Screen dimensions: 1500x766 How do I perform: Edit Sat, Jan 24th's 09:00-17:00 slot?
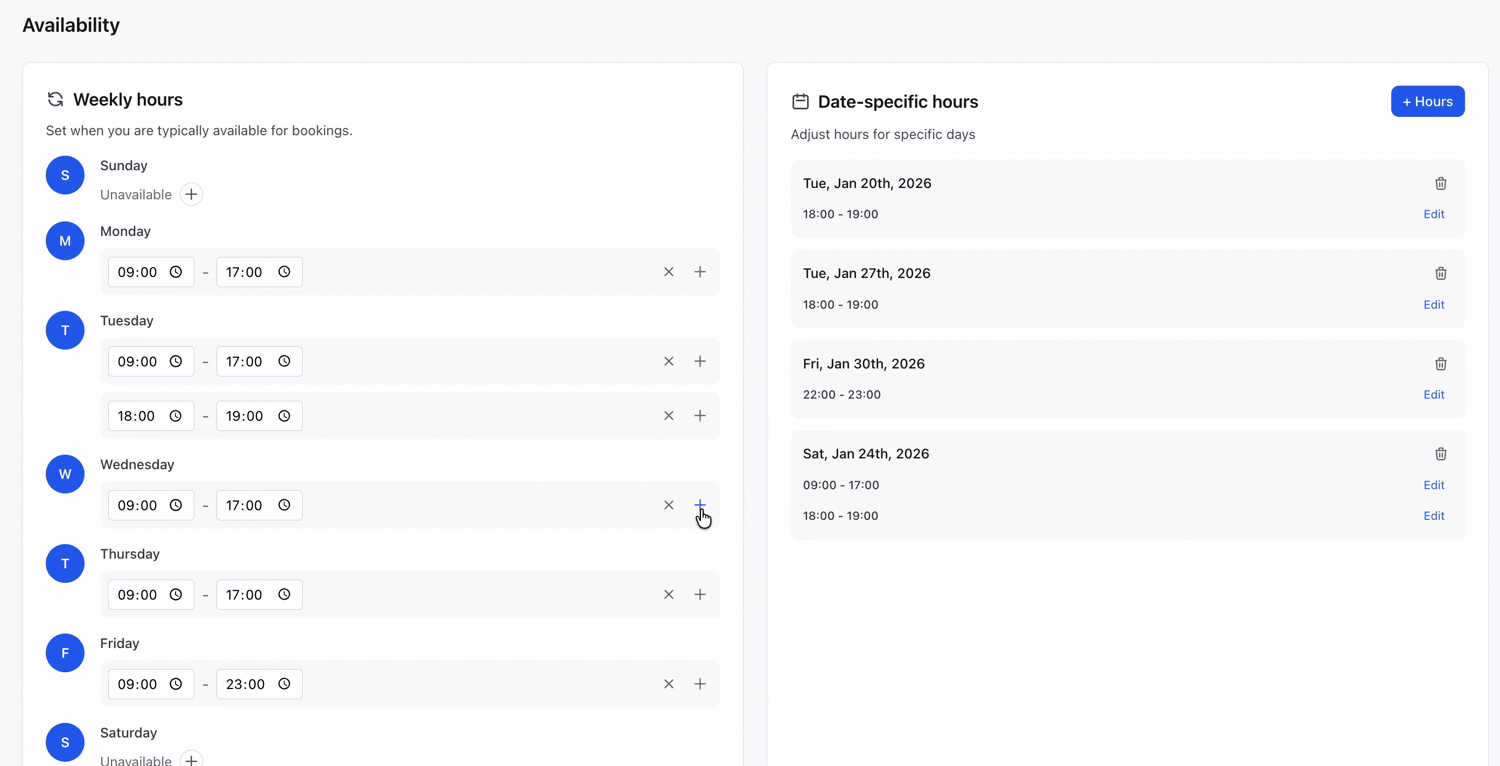[1433, 485]
